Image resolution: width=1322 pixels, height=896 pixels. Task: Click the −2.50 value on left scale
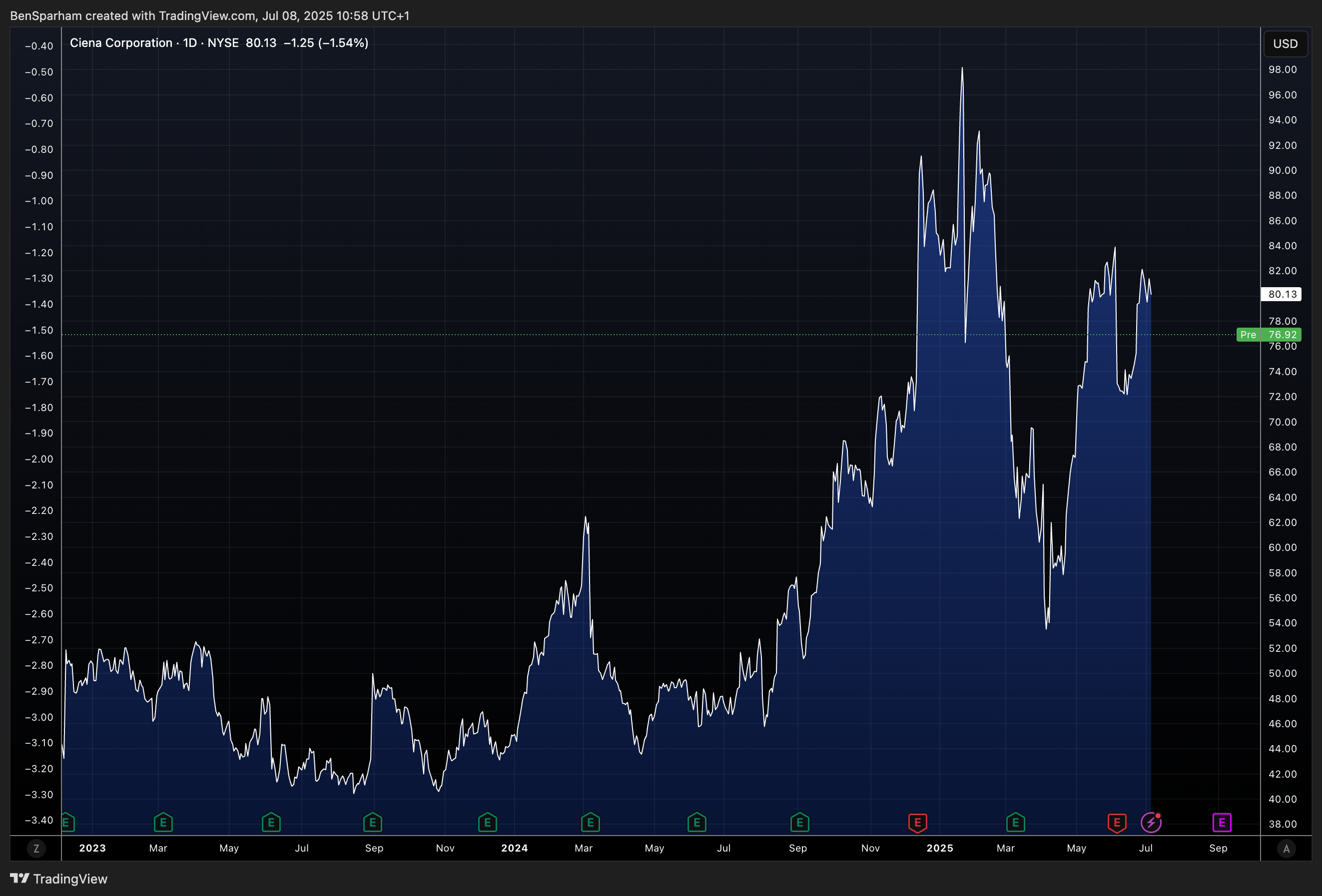[38, 588]
